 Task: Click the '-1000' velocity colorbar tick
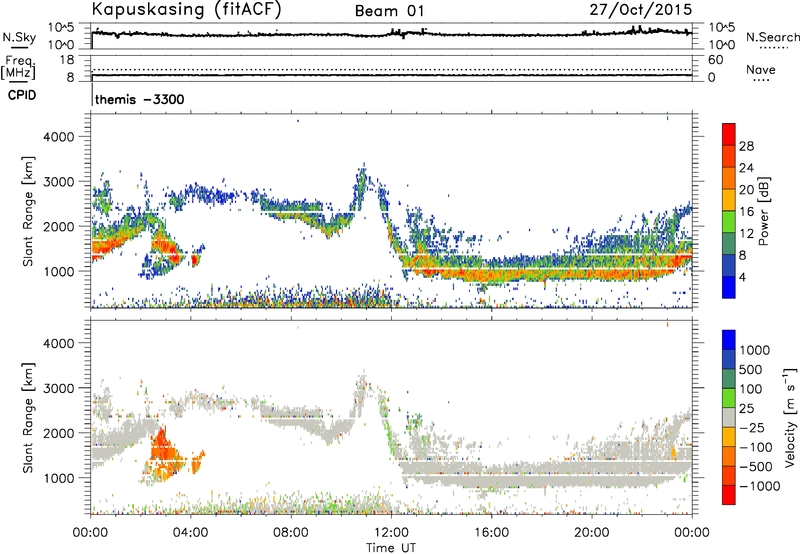pyautogui.click(x=759, y=486)
